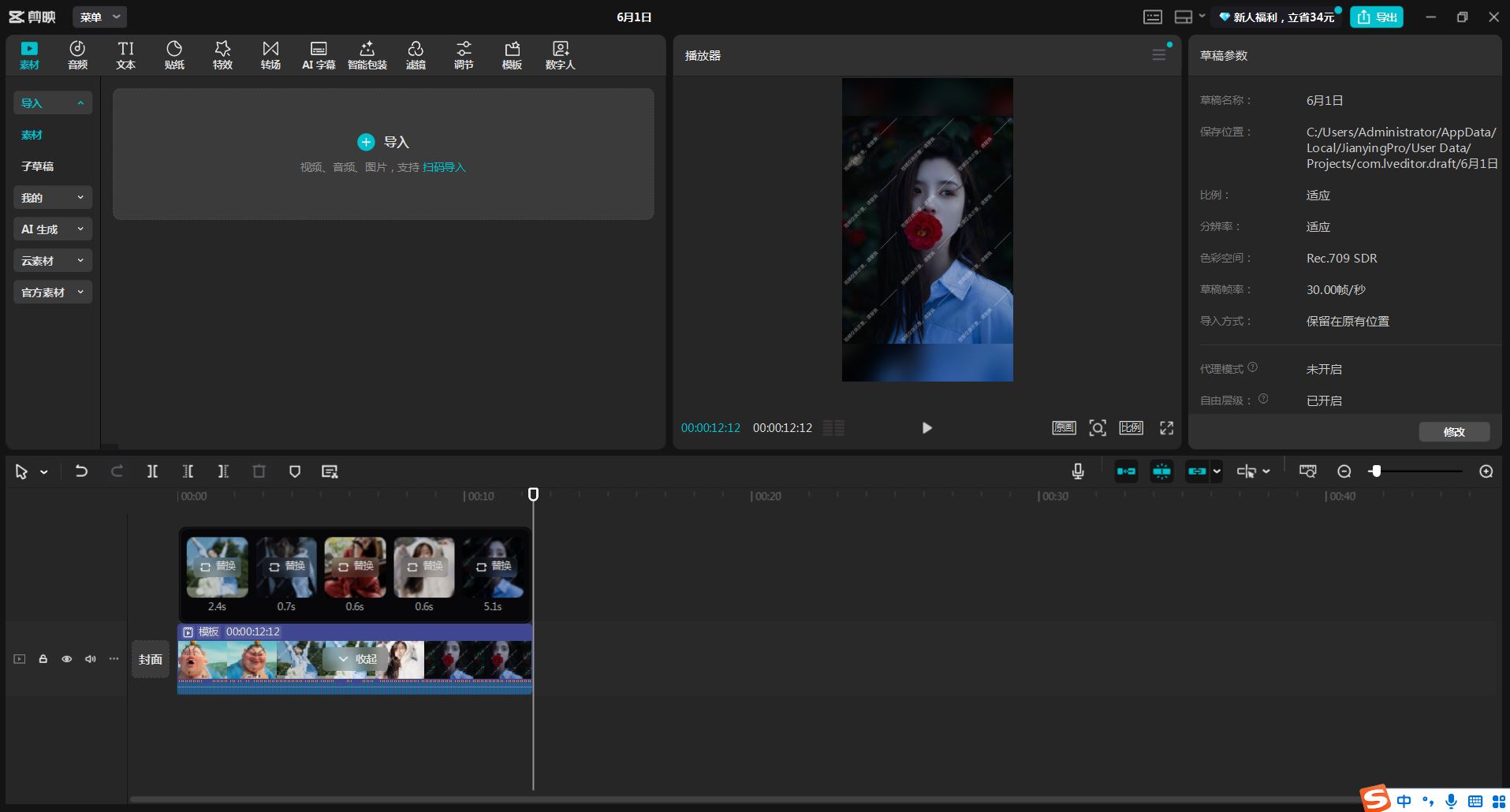The height and width of the screenshot is (812, 1510).
Task: Collapse the template with 收起 button
Action: [357, 659]
